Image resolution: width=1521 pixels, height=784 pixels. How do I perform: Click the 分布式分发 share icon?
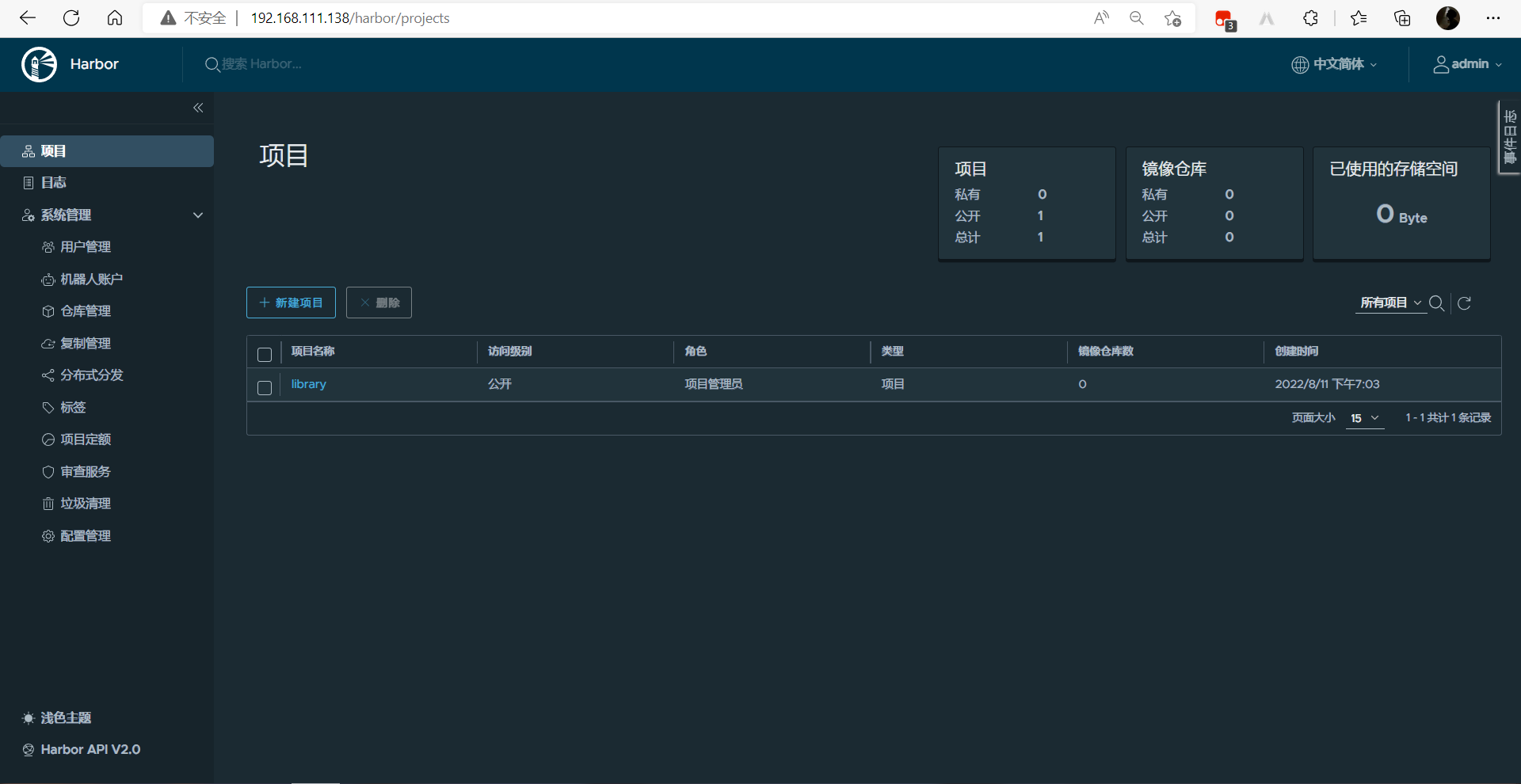pyautogui.click(x=48, y=375)
